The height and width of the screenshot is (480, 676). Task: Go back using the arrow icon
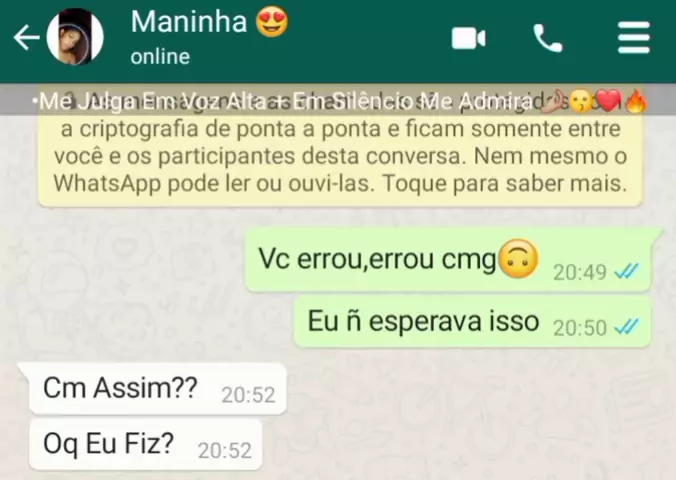click(26, 37)
